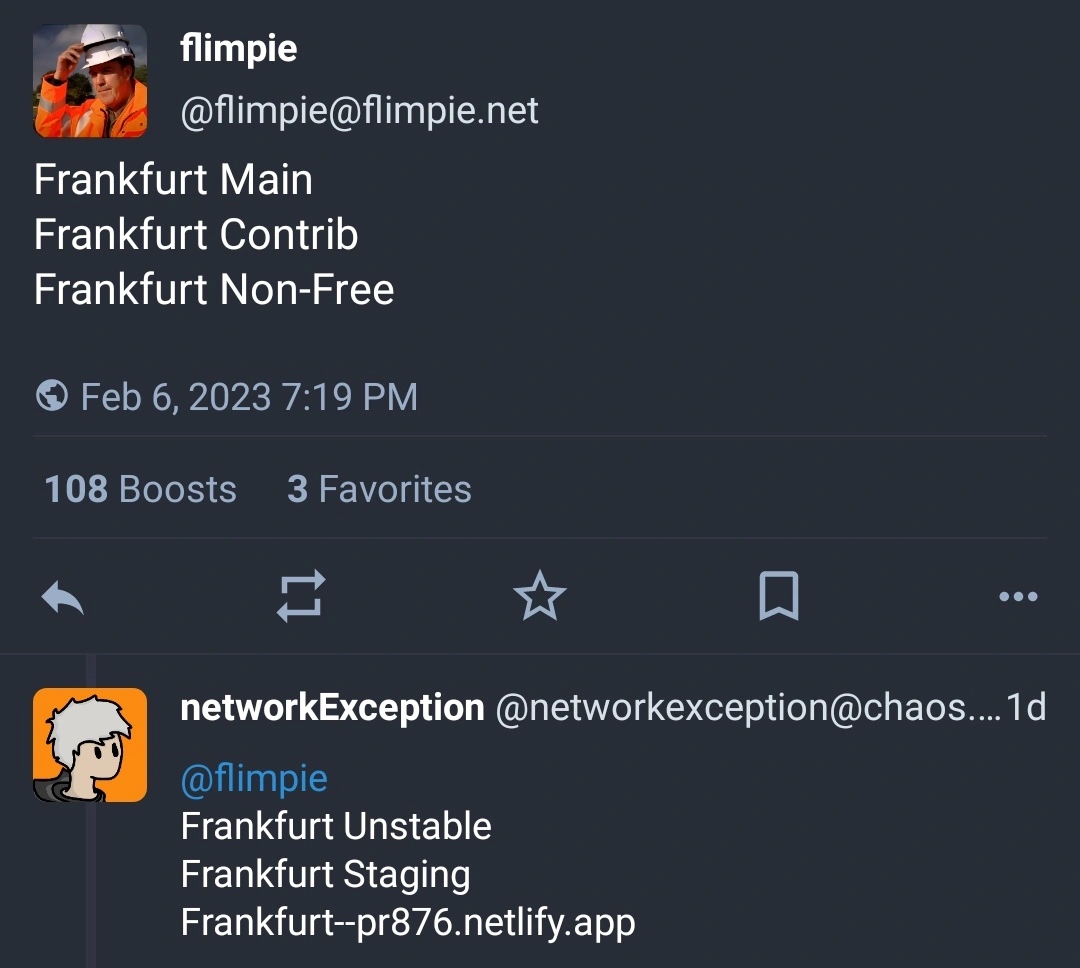Bookmark flimpie's post
Viewport: 1080px width, 968px height.
778,597
